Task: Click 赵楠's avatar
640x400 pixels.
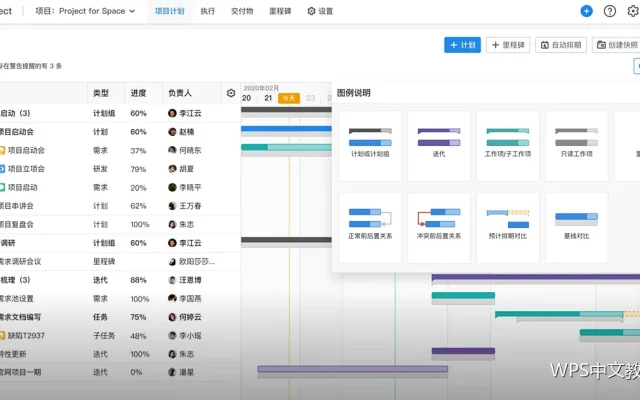Action: point(172,132)
